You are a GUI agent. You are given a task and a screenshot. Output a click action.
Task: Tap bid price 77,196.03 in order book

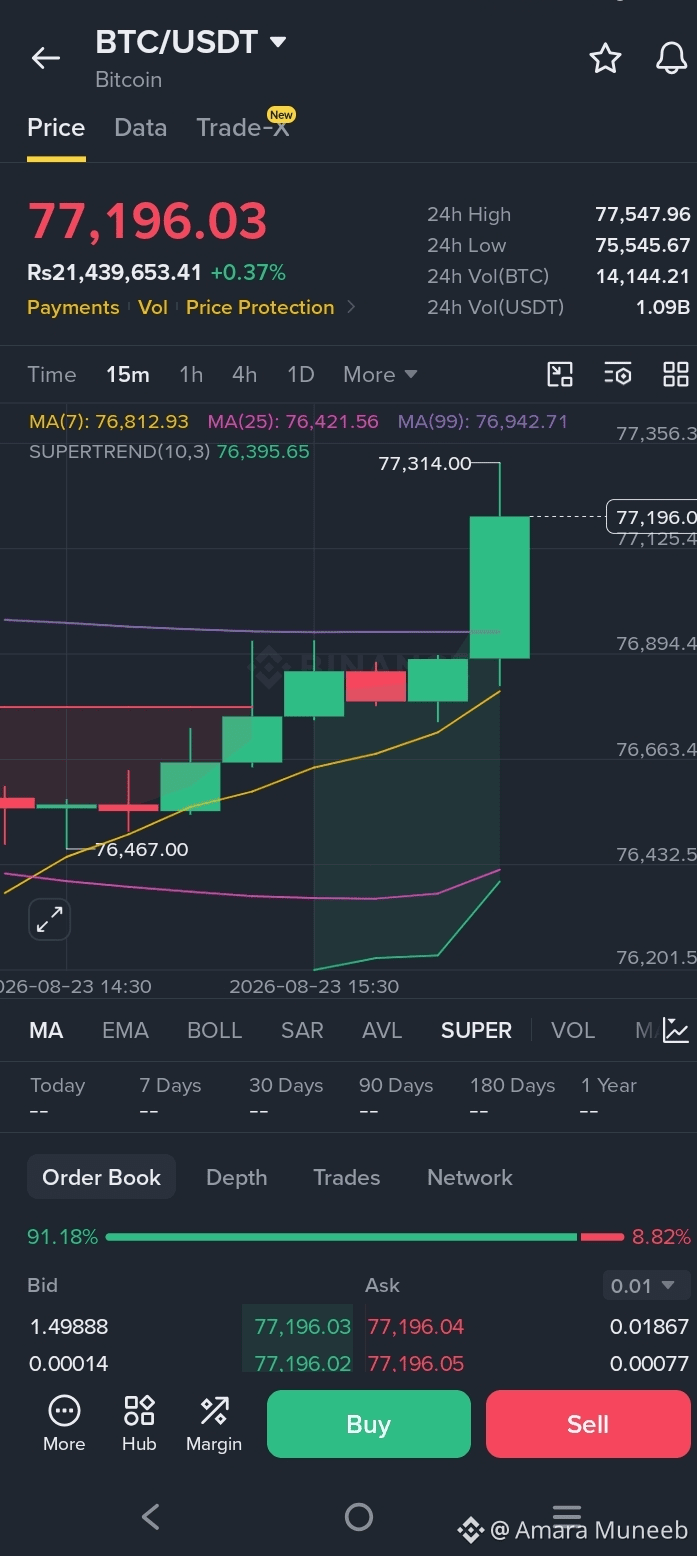point(302,1327)
